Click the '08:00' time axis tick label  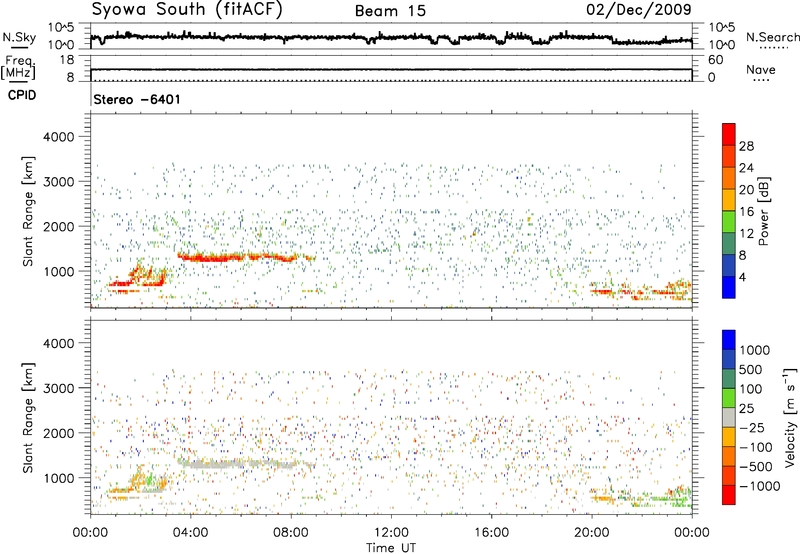[291, 533]
